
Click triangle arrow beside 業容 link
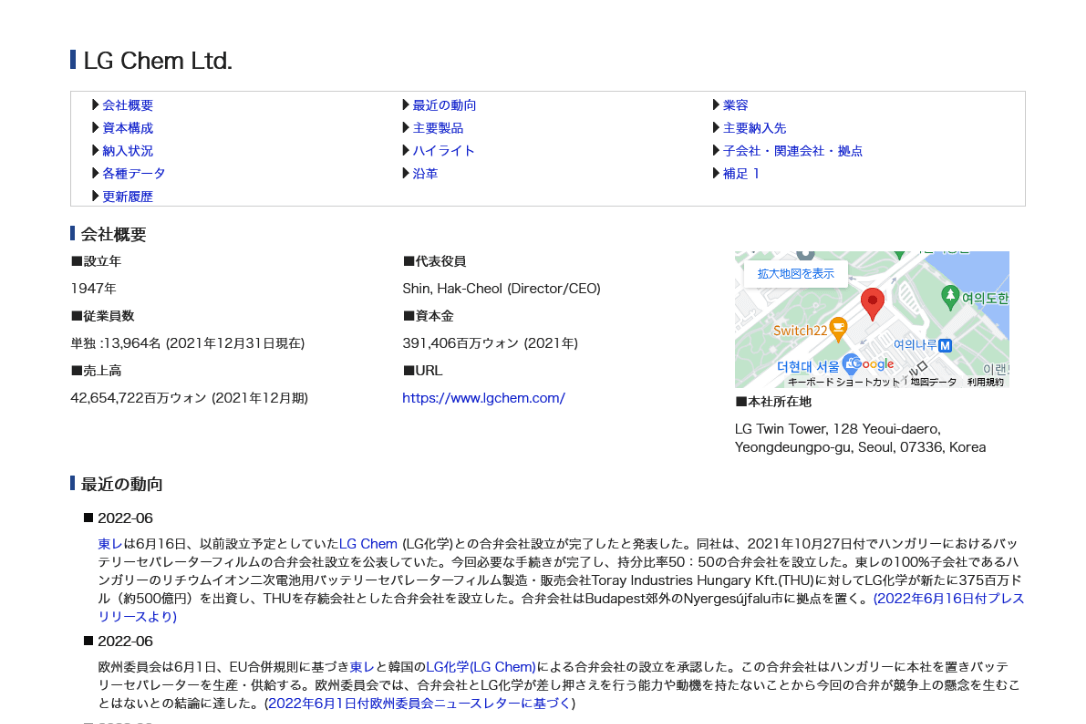(x=716, y=105)
